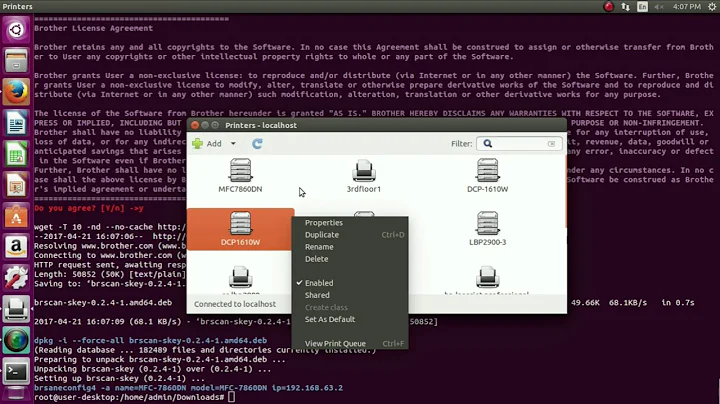Open System Settings from the launcher

16,278
